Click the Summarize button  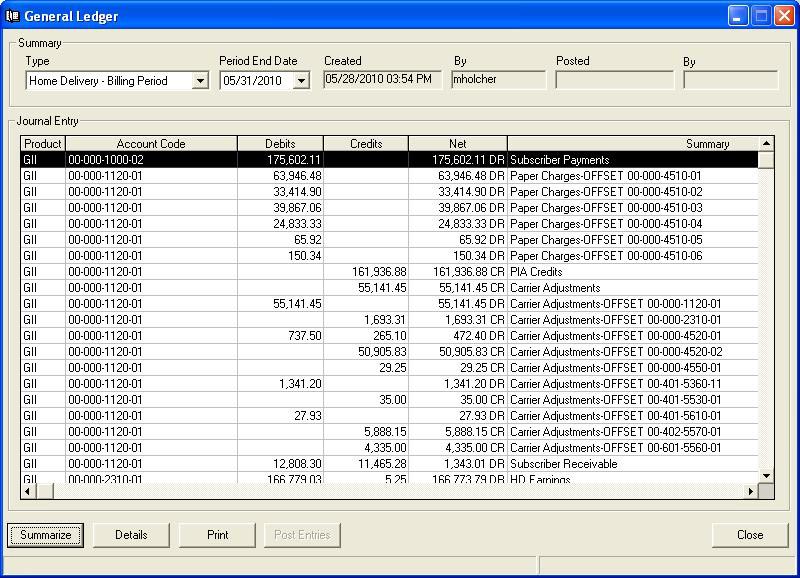(47, 535)
